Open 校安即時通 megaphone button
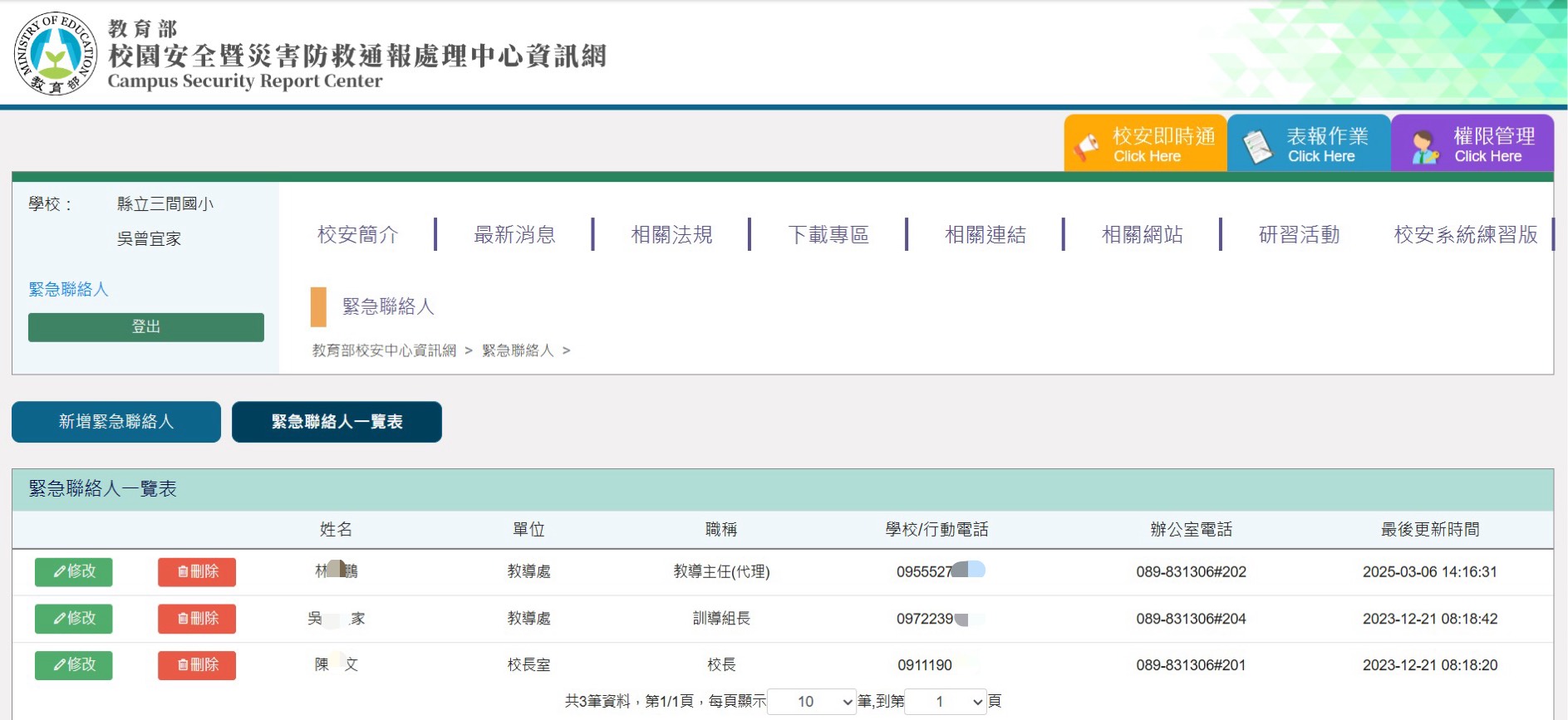 1145,144
